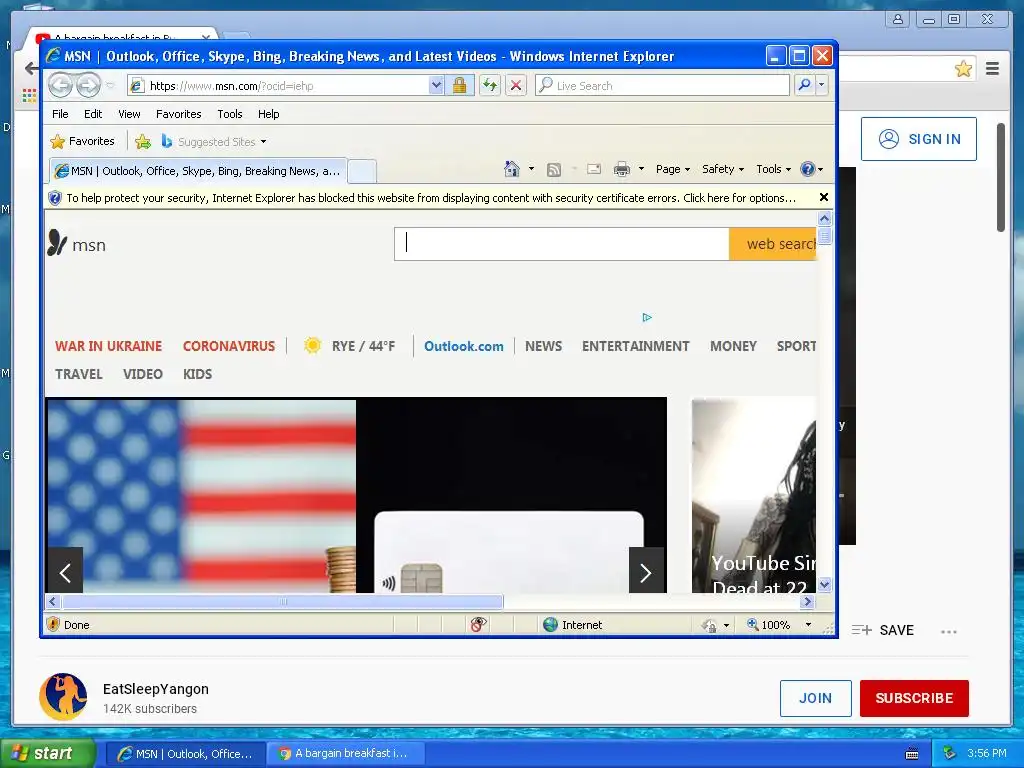Click the Chrome page vertical scrollbar
Viewport: 1024px width, 768px height.
click(x=1000, y=178)
